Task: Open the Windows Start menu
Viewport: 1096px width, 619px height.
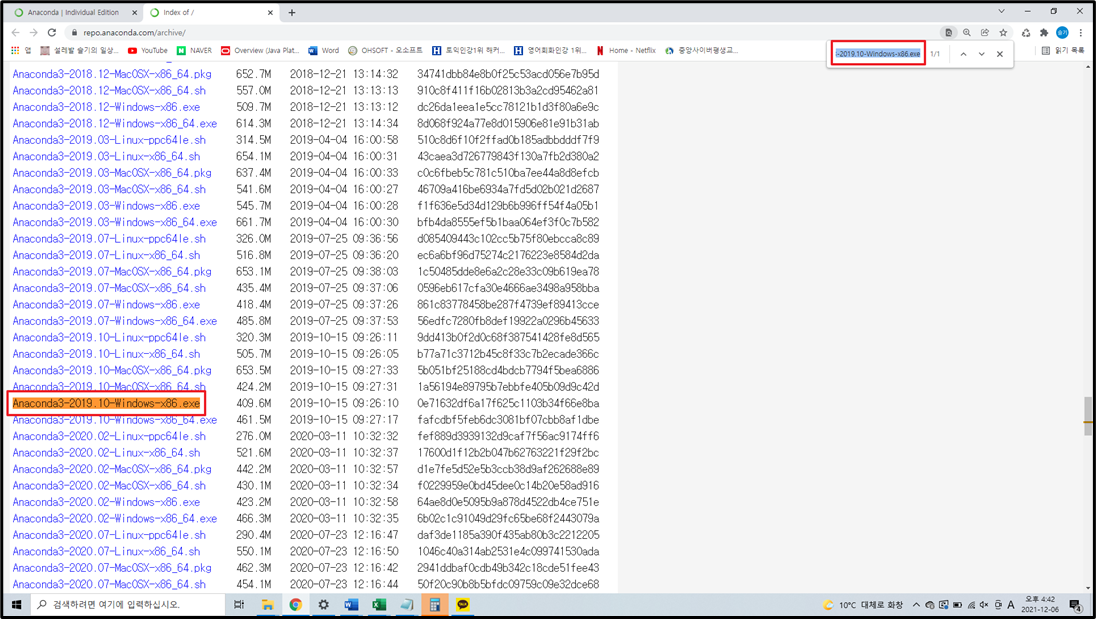Action: pyautogui.click(x=16, y=604)
